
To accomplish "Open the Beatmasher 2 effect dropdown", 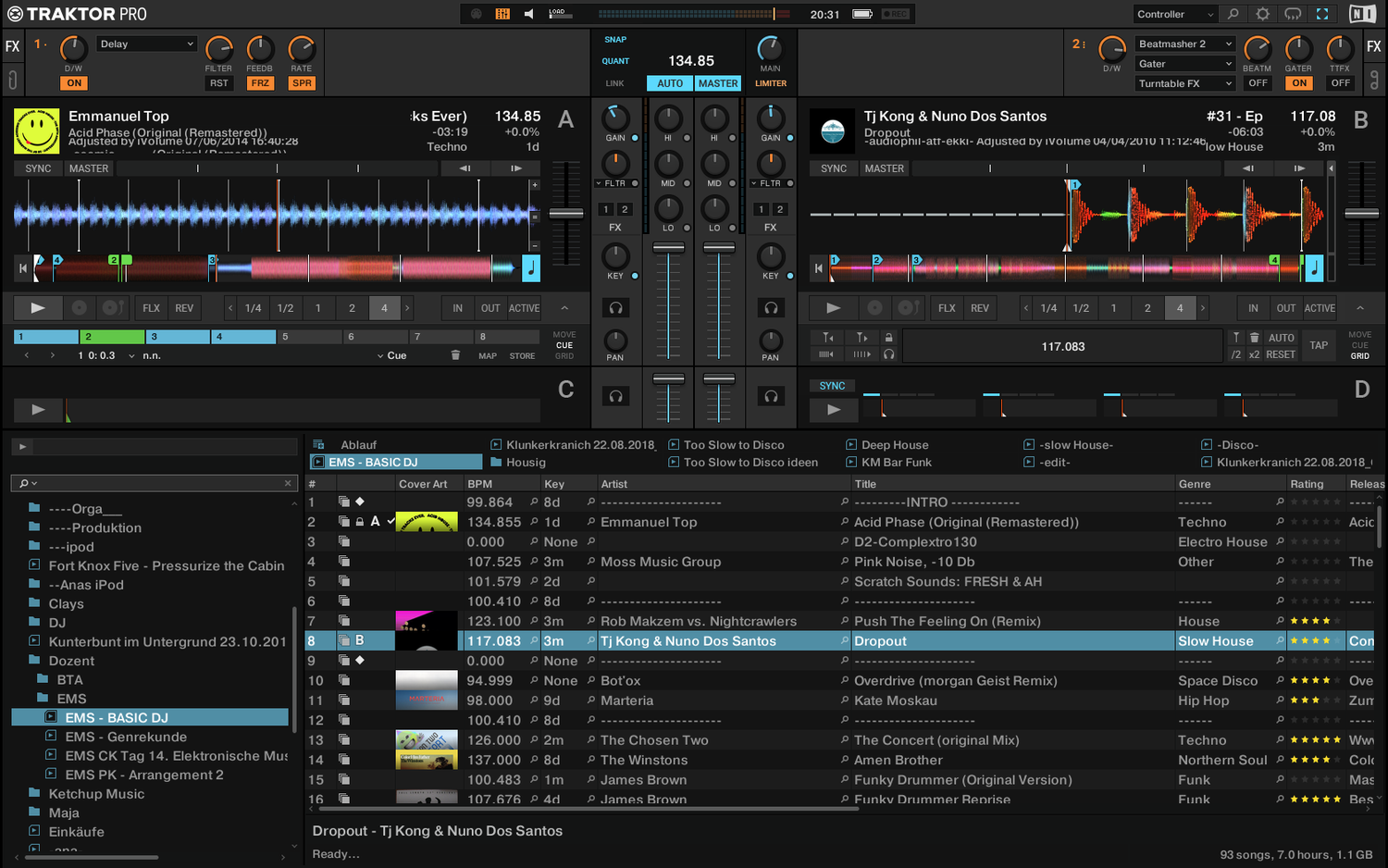I will coord(1185,43).
